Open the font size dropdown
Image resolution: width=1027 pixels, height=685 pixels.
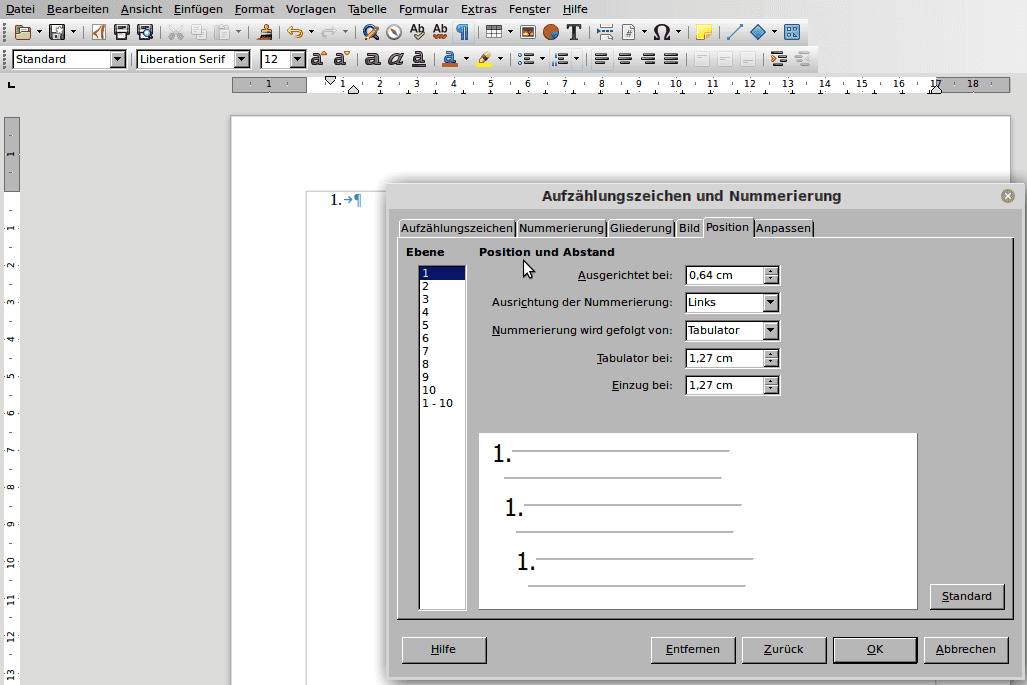[x=297, y=59]
